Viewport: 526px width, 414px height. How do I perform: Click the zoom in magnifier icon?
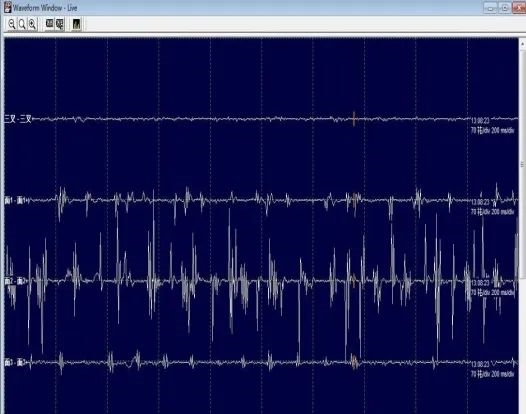32,24
